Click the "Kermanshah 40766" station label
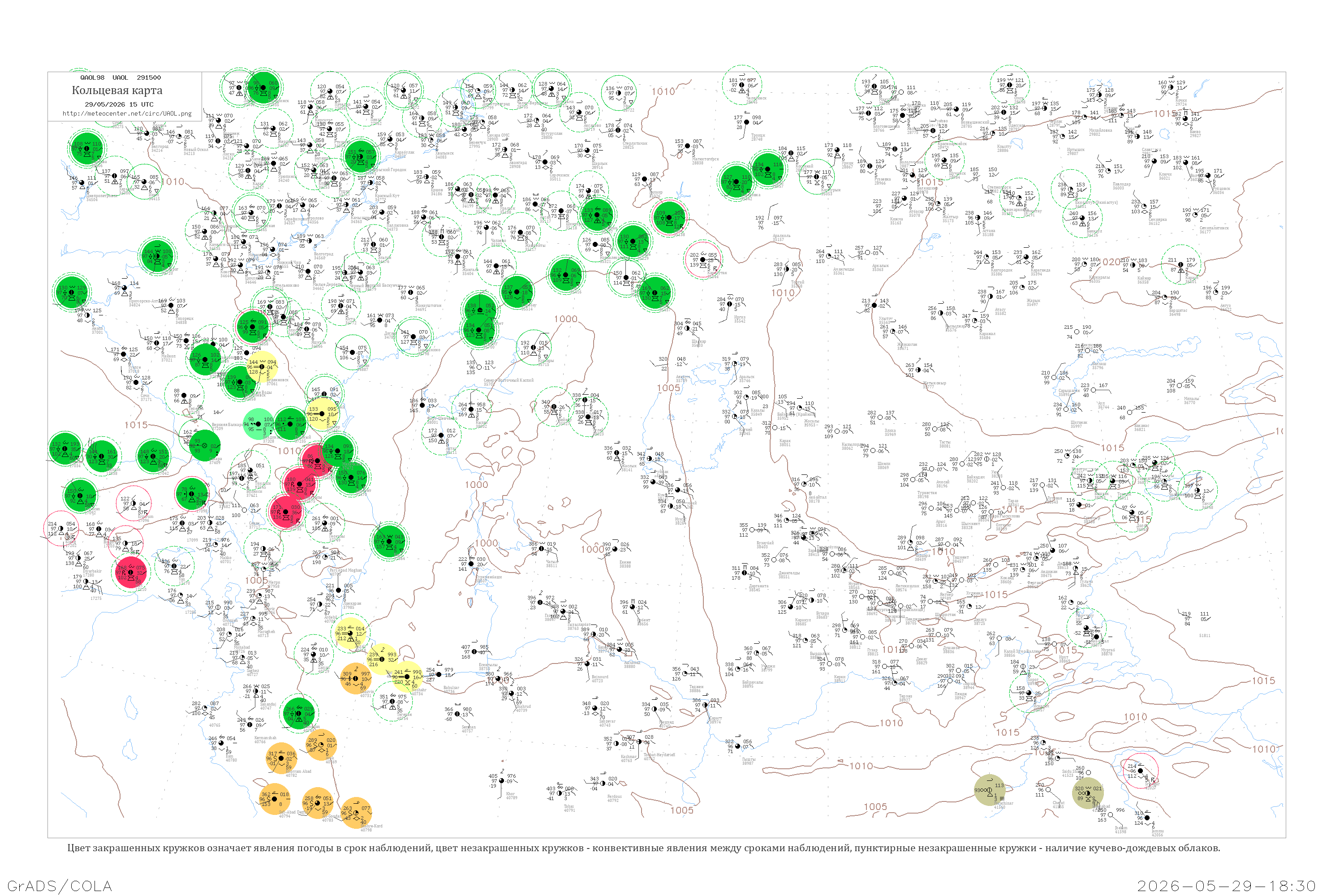Image resolution: width=1344 pixels, height=896 pixels. point(265,740)
